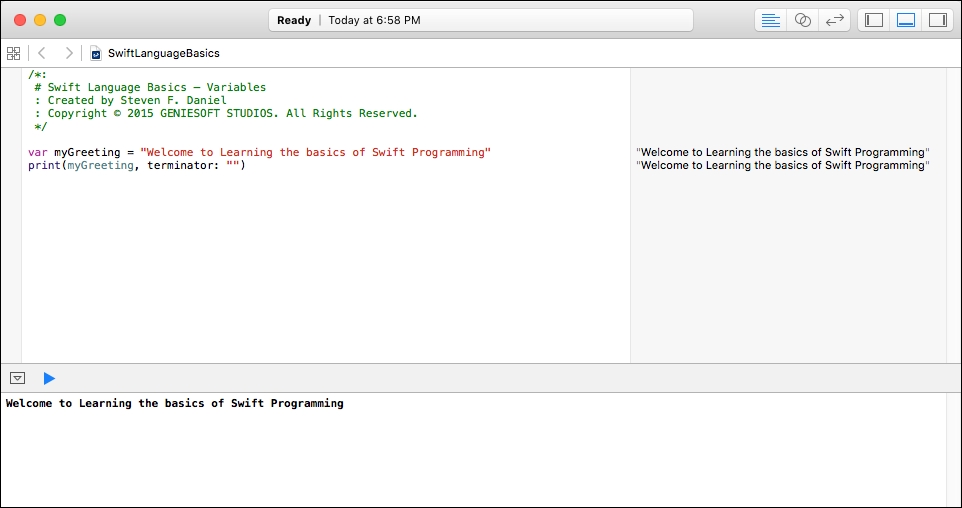Run the playground with the blue play button
Screen dimensions: 962x508
click(49, 379)
